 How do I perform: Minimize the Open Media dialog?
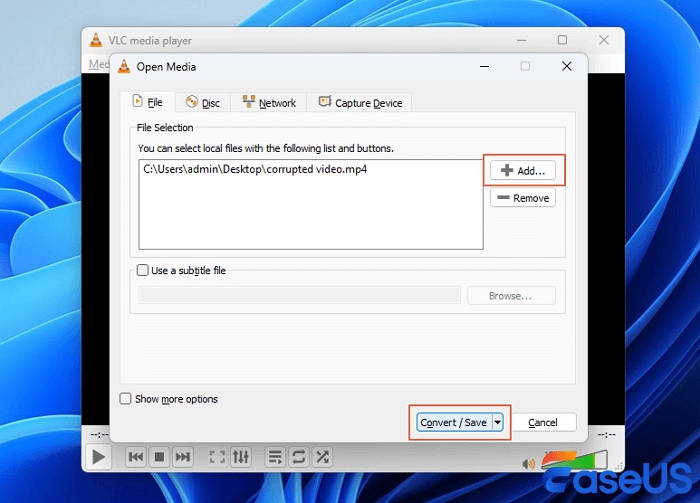pos(484,67)
